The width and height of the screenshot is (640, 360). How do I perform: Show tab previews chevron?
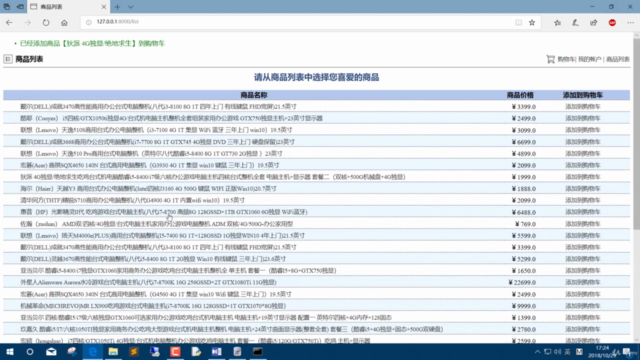(x=131, y=7)
